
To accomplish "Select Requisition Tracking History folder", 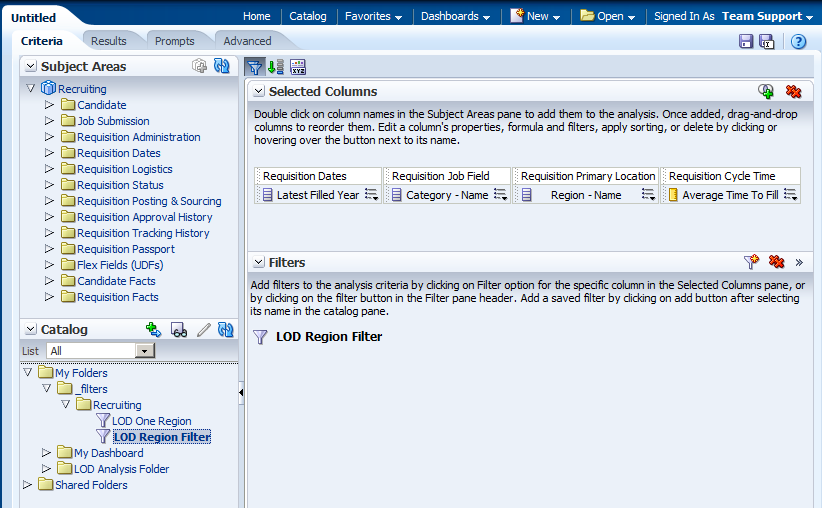I will click(x=143, y=233).
